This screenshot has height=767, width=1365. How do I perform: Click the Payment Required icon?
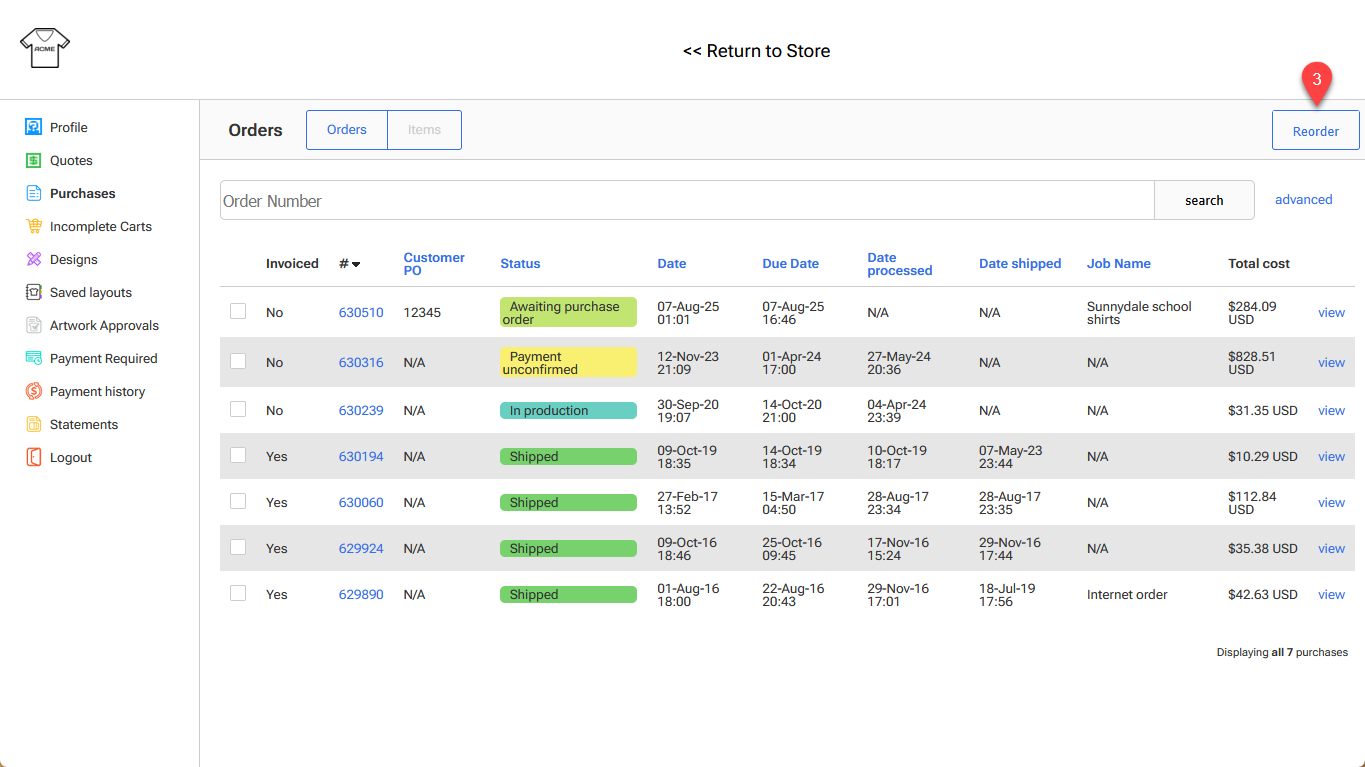point(33,358)
